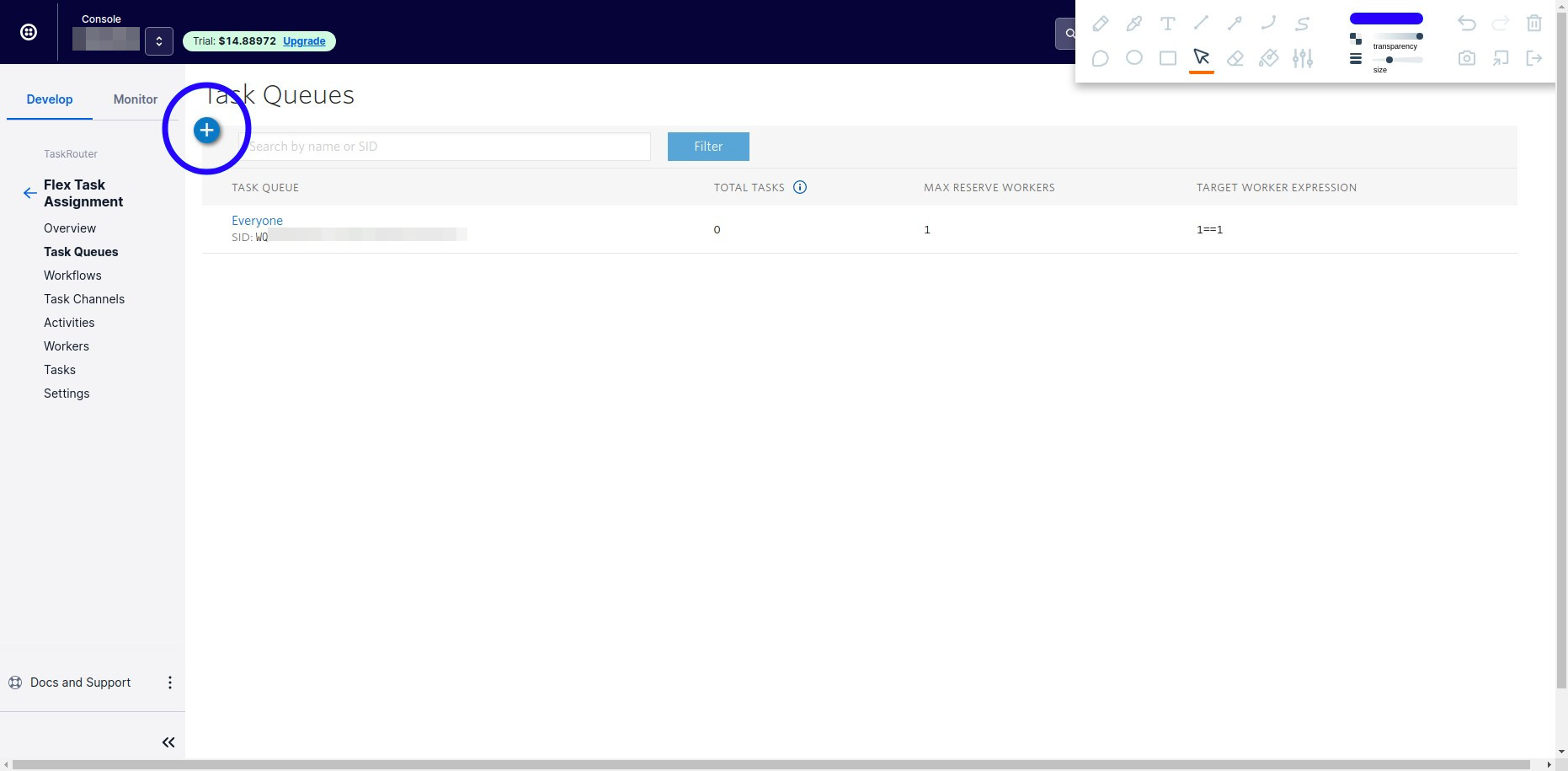Redo the annotation action

point(1501,24)
